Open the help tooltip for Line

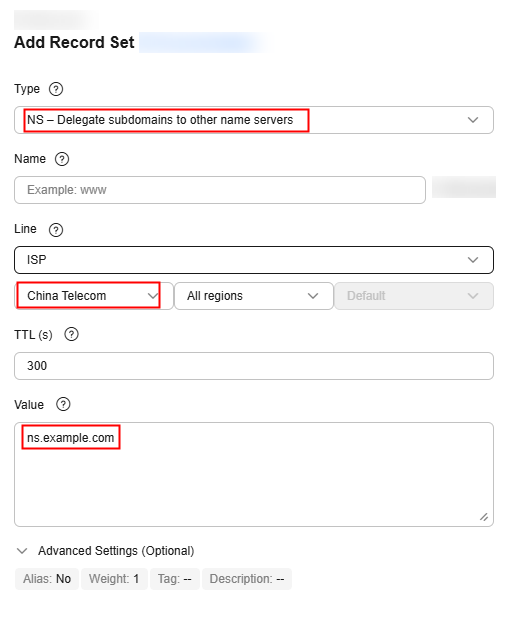(56, 230)
